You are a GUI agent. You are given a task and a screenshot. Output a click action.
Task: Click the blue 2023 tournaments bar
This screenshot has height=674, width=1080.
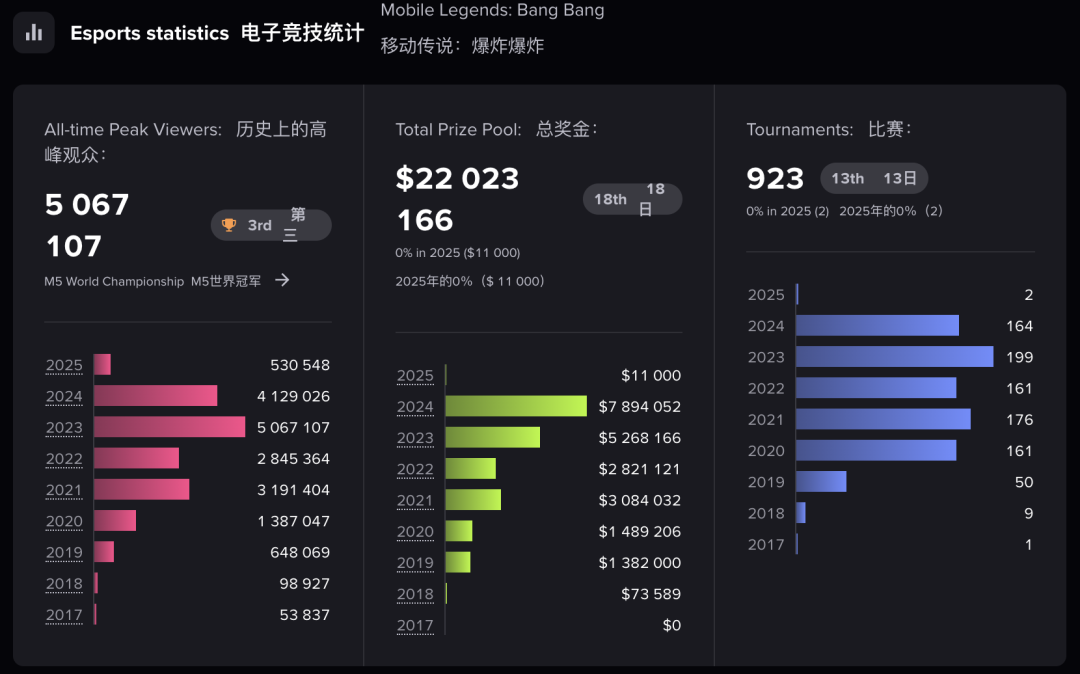pyautogui.click(x=894, y=357)
